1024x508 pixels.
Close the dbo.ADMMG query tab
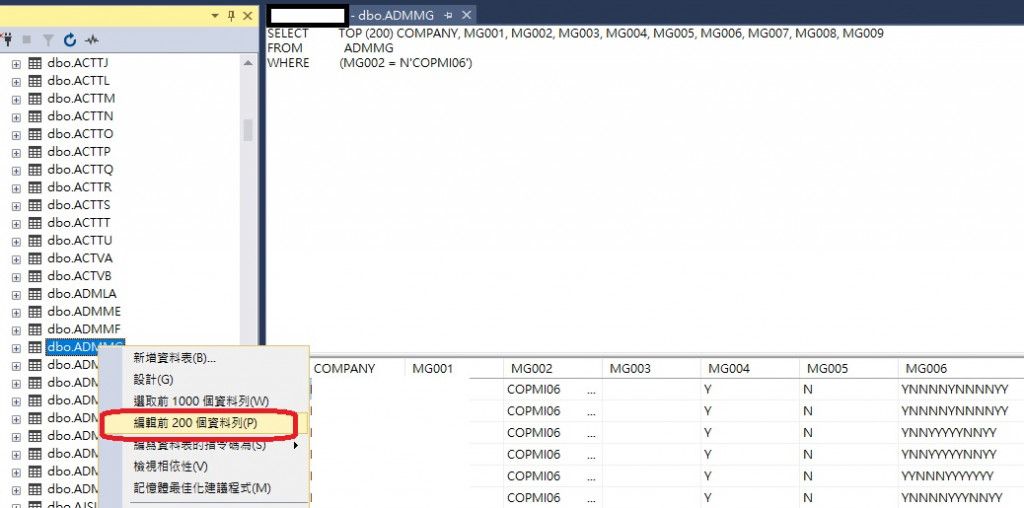click(x=466, y=15)
